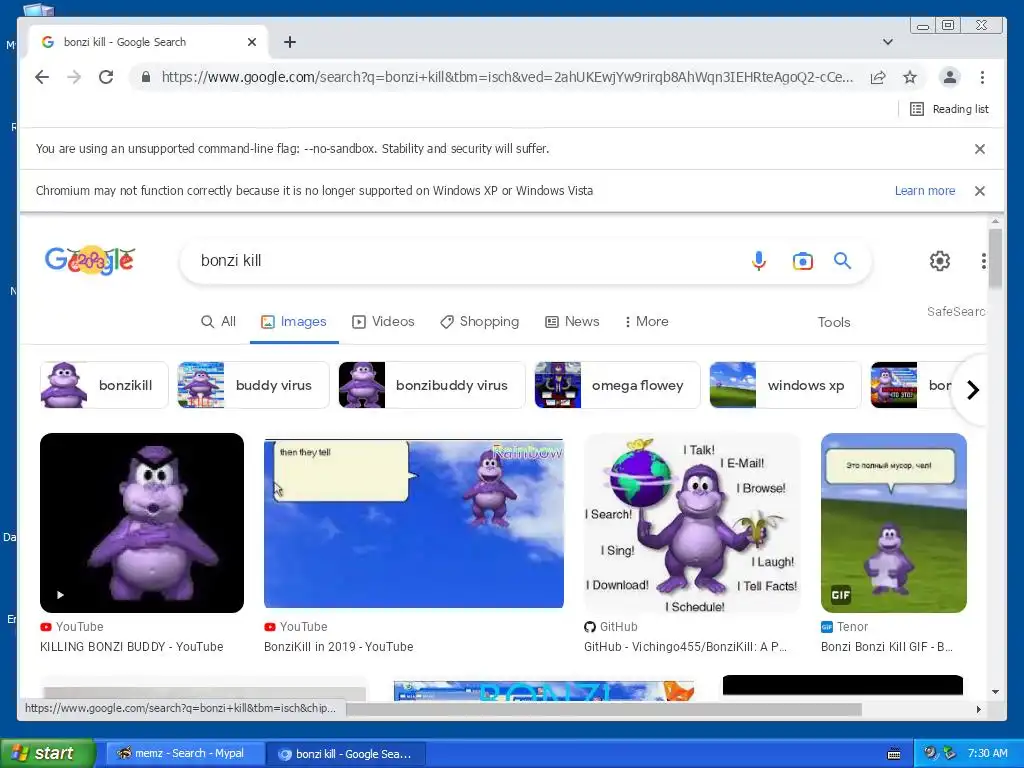The height and width of the screenshot is (768, 1024).
Task: Switch to the News tab
Action: click(x=572, y=321)
